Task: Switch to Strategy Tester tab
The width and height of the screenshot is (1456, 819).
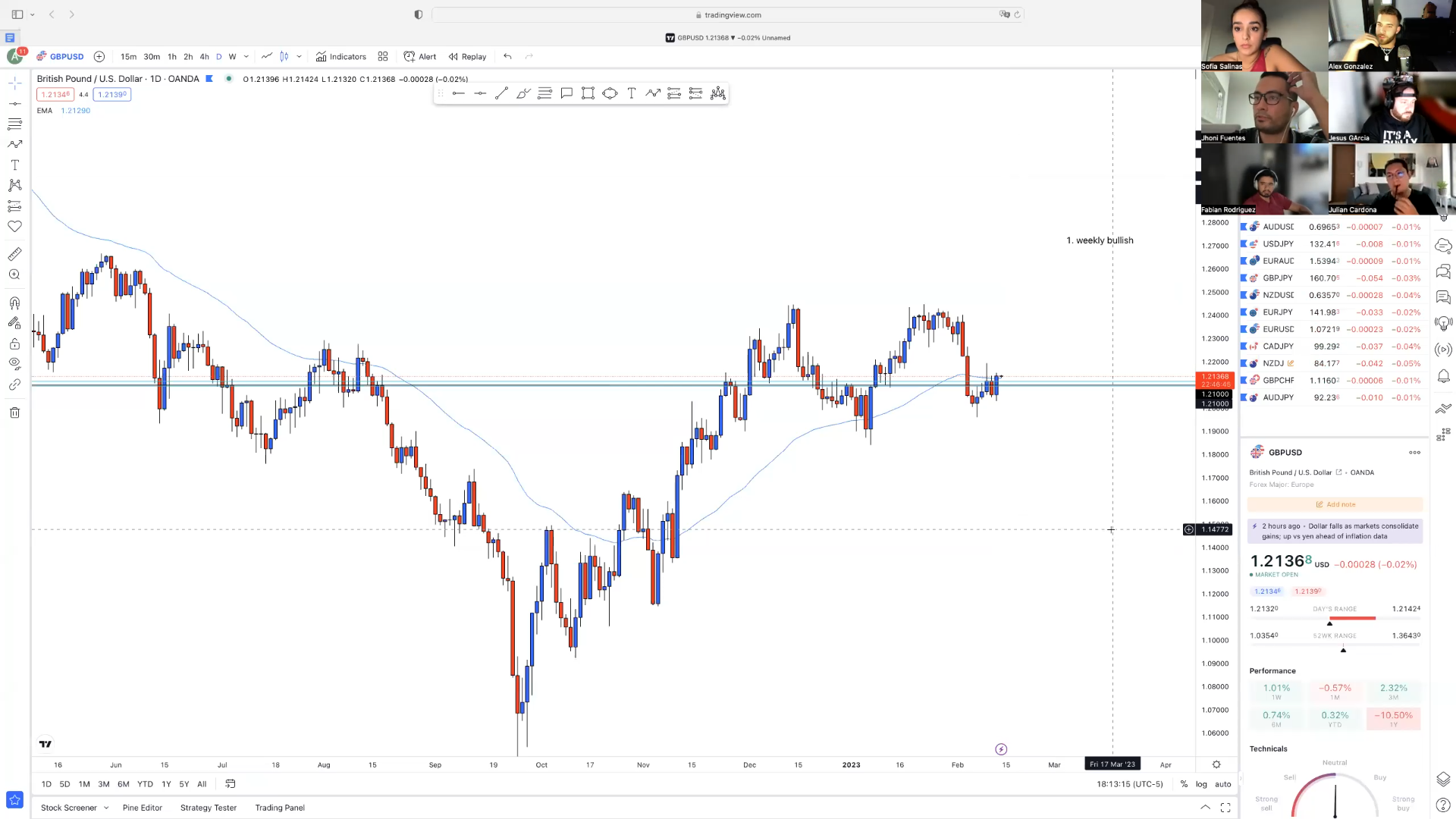Action: point(209,808)
